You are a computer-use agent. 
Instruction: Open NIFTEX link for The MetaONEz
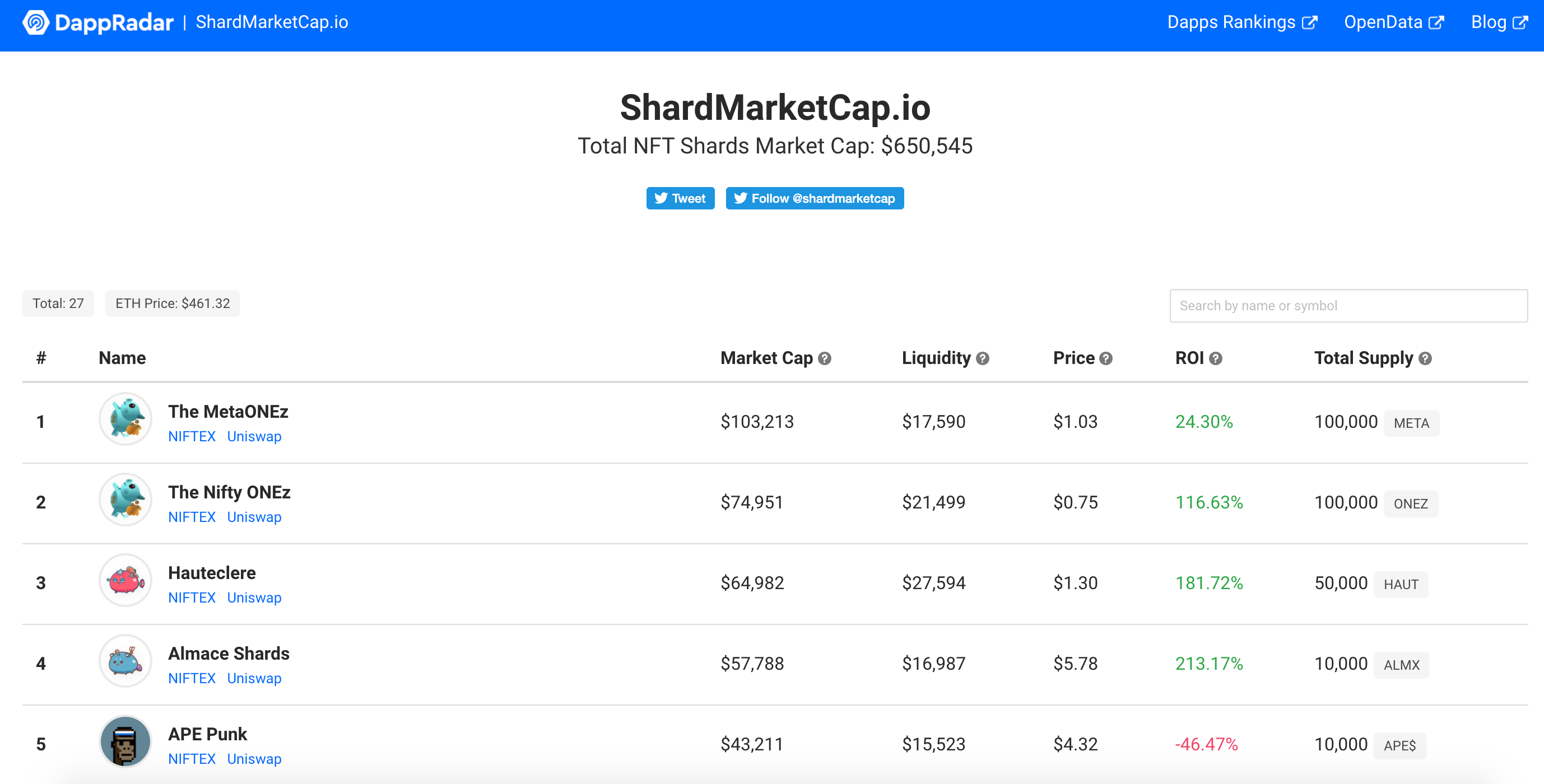(192, 436)
